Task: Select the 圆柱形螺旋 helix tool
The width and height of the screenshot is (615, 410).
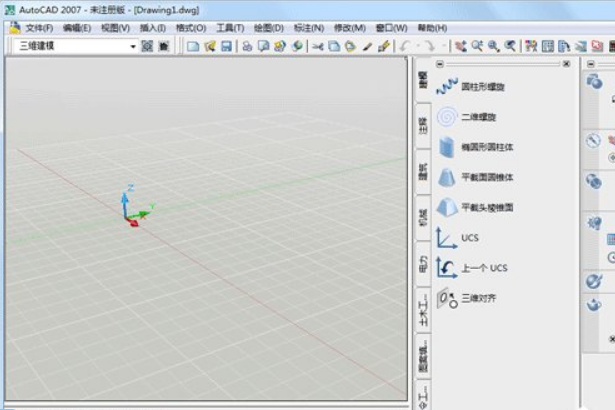Action: (x=471, y=86)
